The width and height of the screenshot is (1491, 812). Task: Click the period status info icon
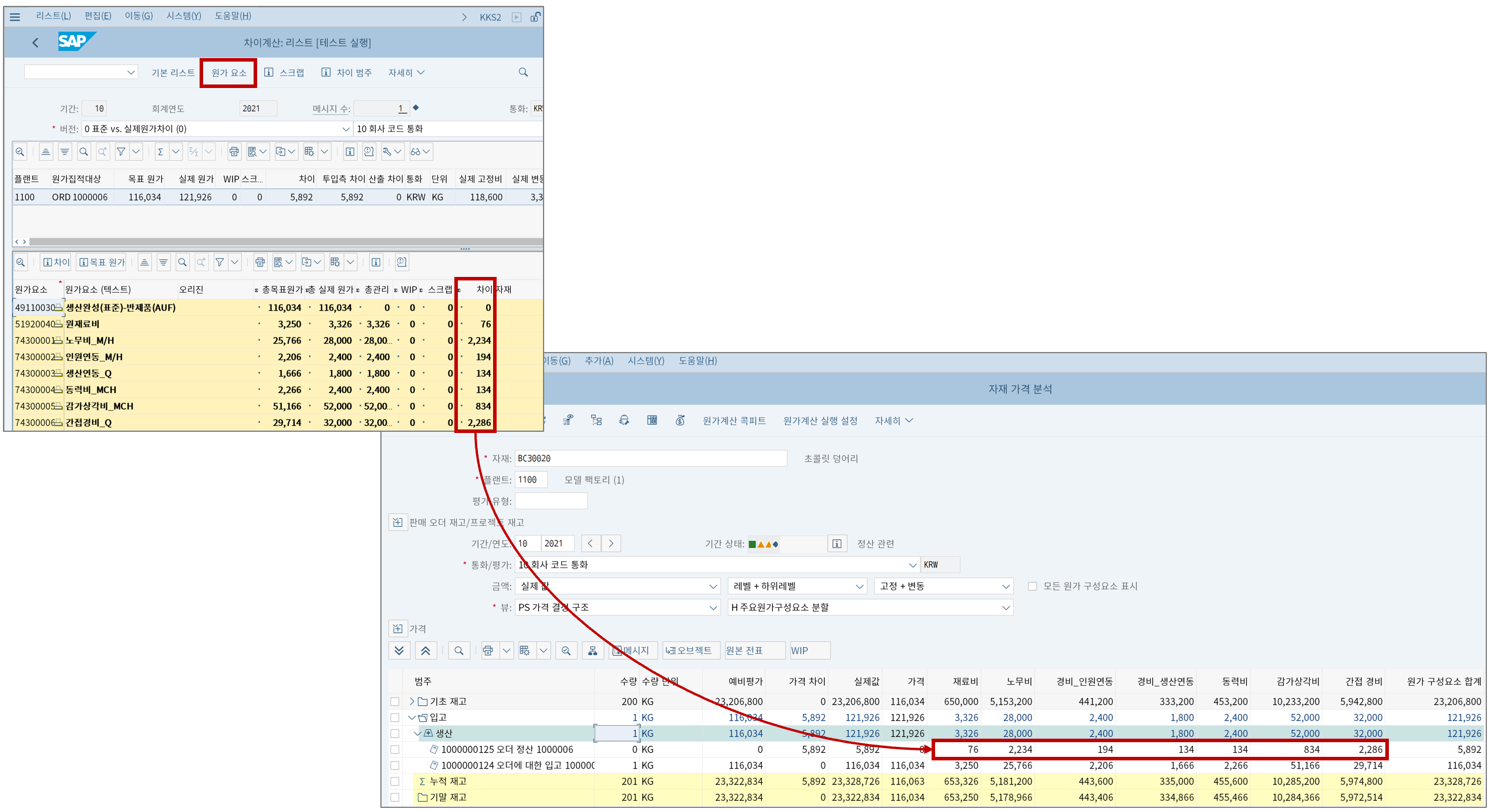[837, 544]
